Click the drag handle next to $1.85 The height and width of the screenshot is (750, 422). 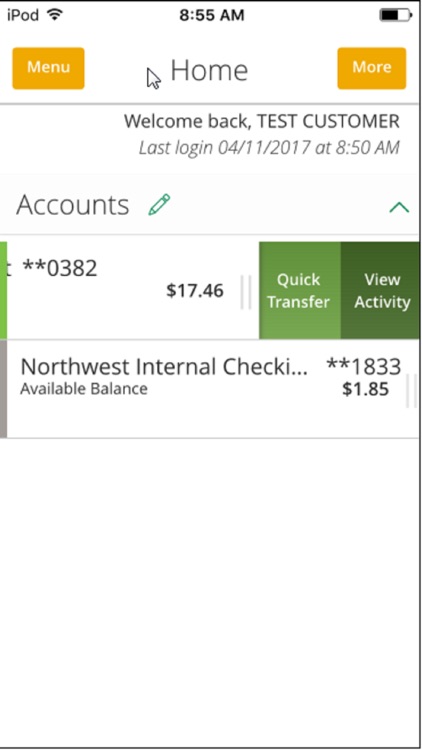(411, 391)
